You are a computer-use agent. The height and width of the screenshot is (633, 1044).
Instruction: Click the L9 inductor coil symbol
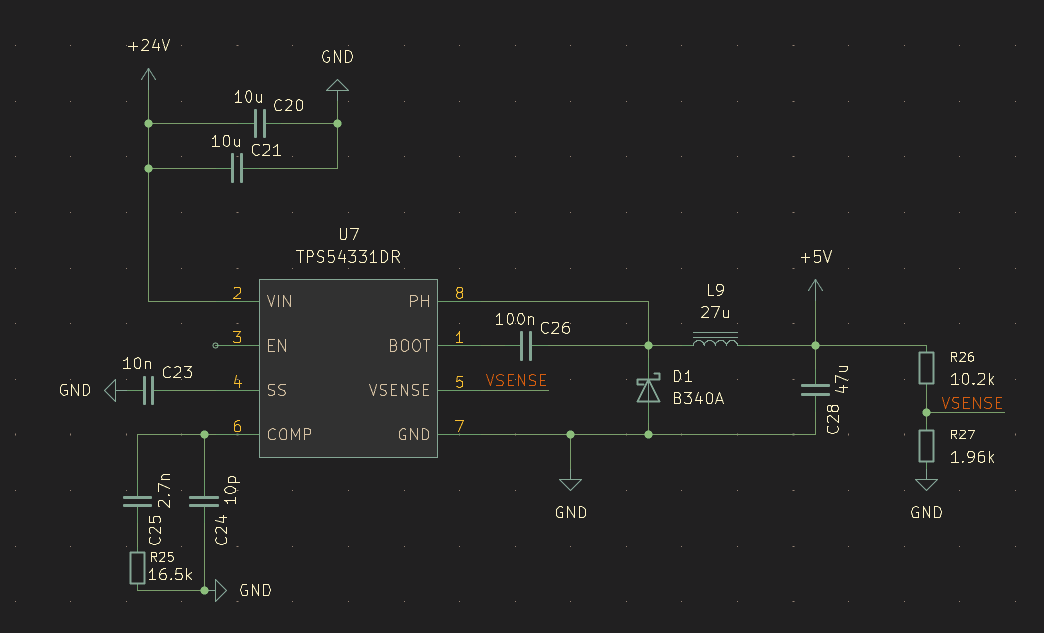click(714, 345)
